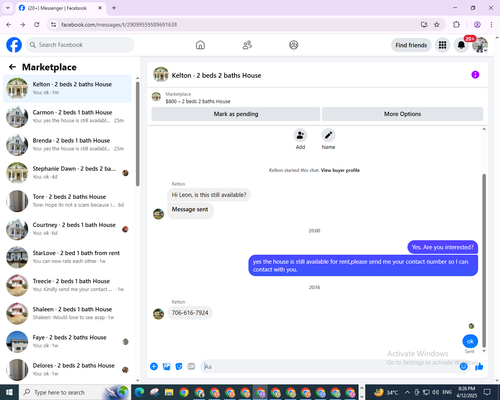Screen dimensions: 500x400
Task: Click Mark as pending button
Action: click(x=236, y=114)
